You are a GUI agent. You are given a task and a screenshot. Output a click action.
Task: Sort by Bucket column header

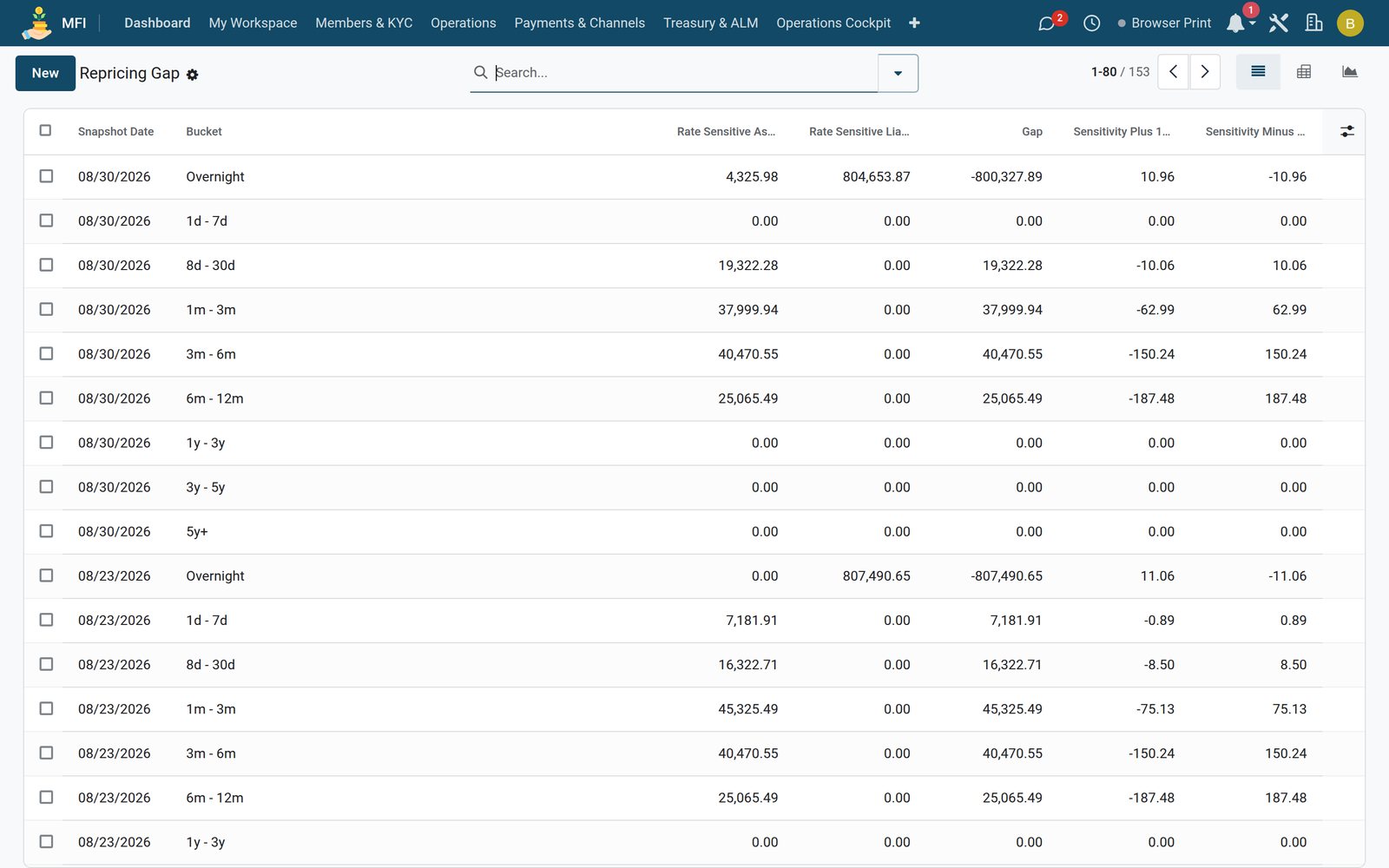click(204, 132)
